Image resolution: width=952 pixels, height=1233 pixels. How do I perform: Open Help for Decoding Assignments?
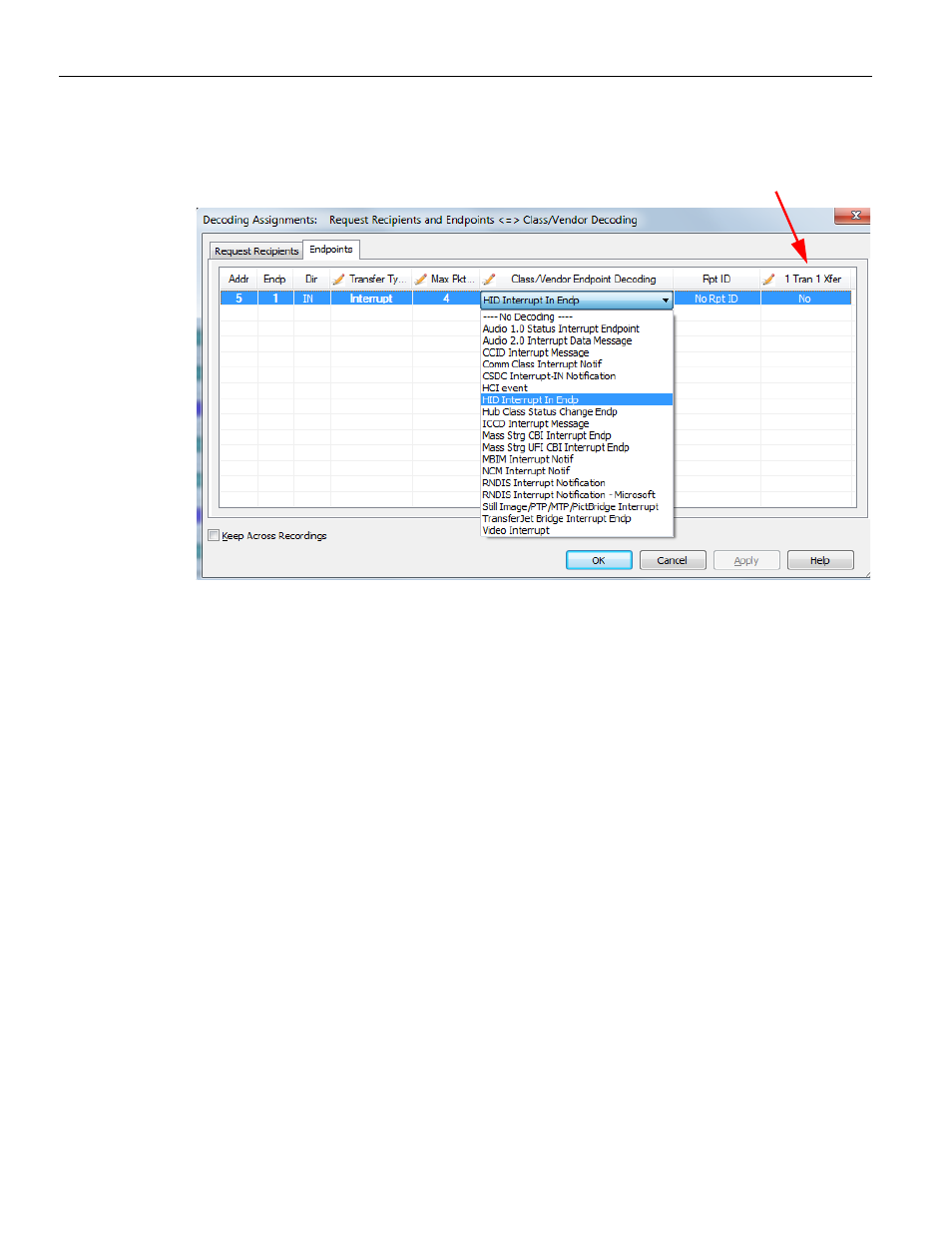(x=820, y=560)
